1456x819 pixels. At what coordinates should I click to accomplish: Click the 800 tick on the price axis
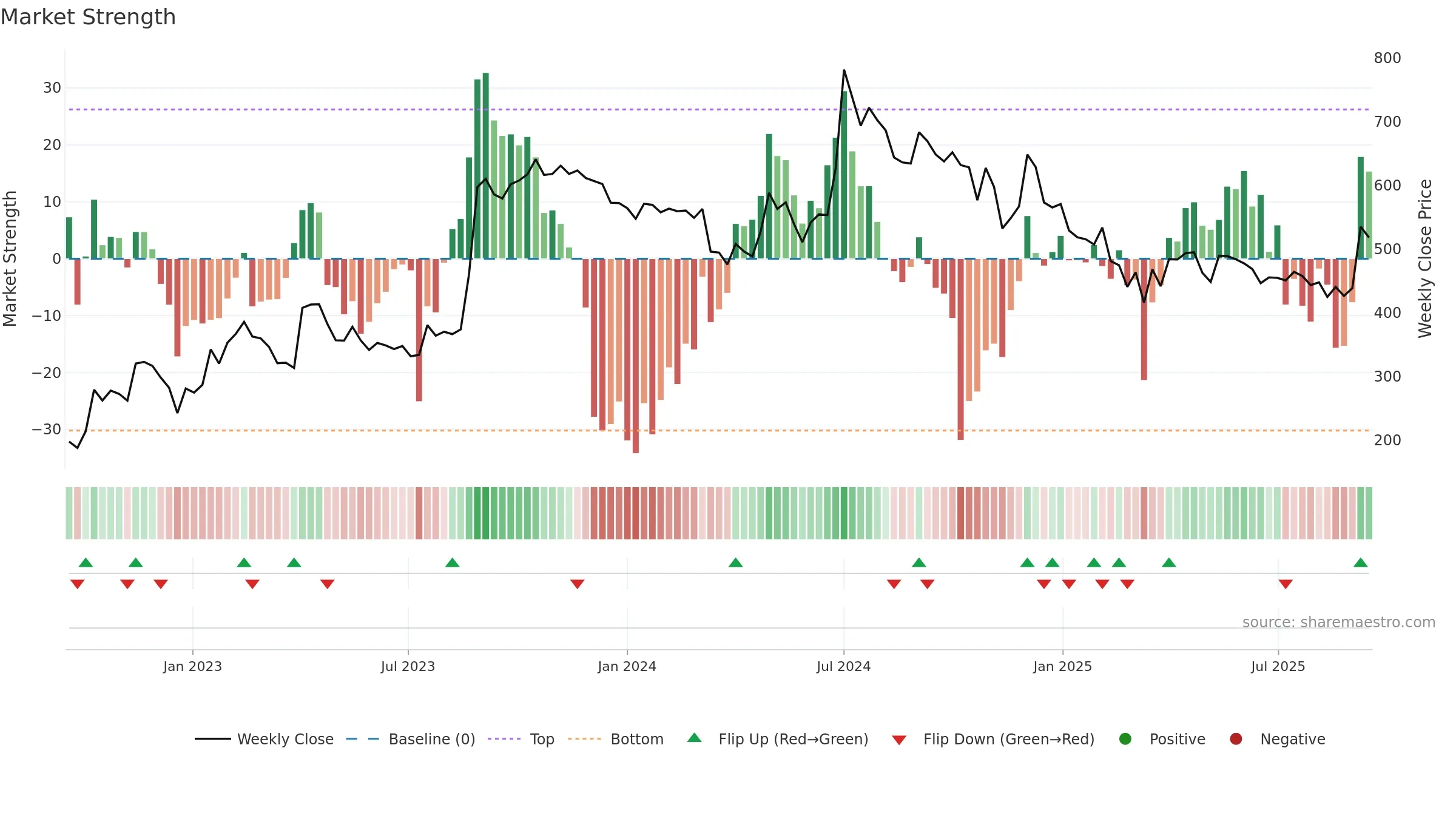[x=1387, y=58]
